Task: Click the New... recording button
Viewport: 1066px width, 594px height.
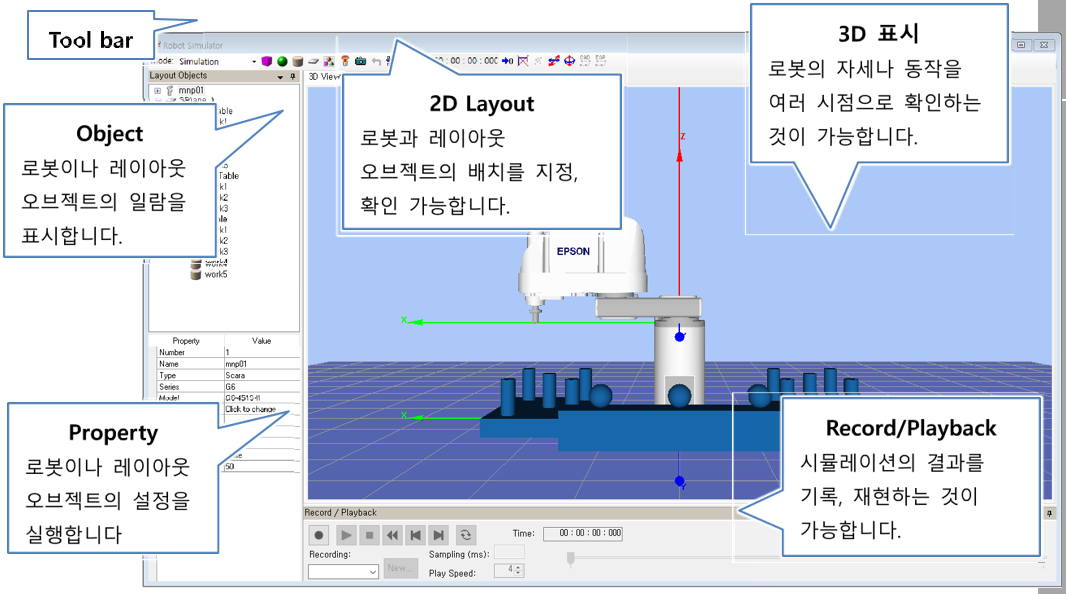Action: point(400,568)
